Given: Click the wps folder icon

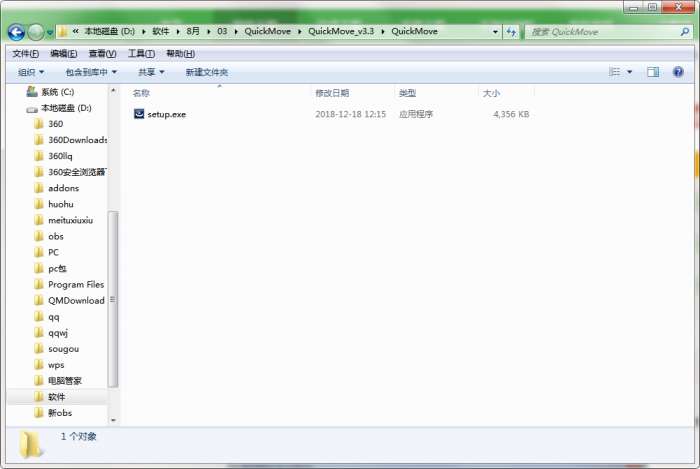Looking at the screenshot, I should click(x=39, y=365).
